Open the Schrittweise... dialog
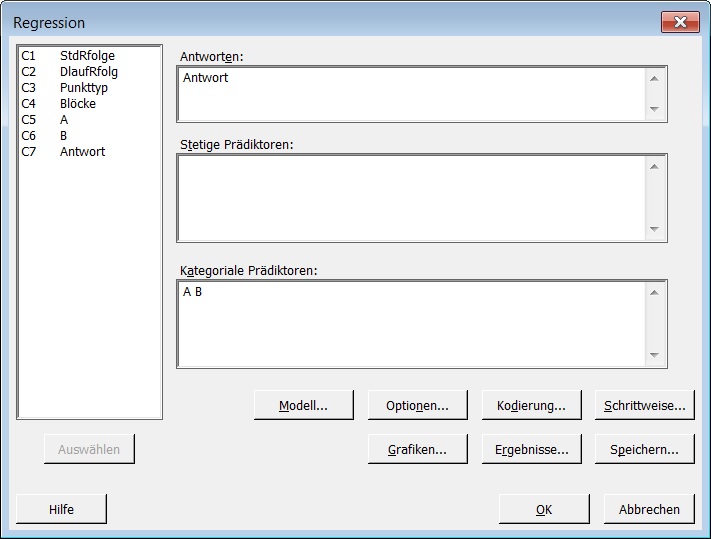This screenshot has height=539, width=711. 644,405
